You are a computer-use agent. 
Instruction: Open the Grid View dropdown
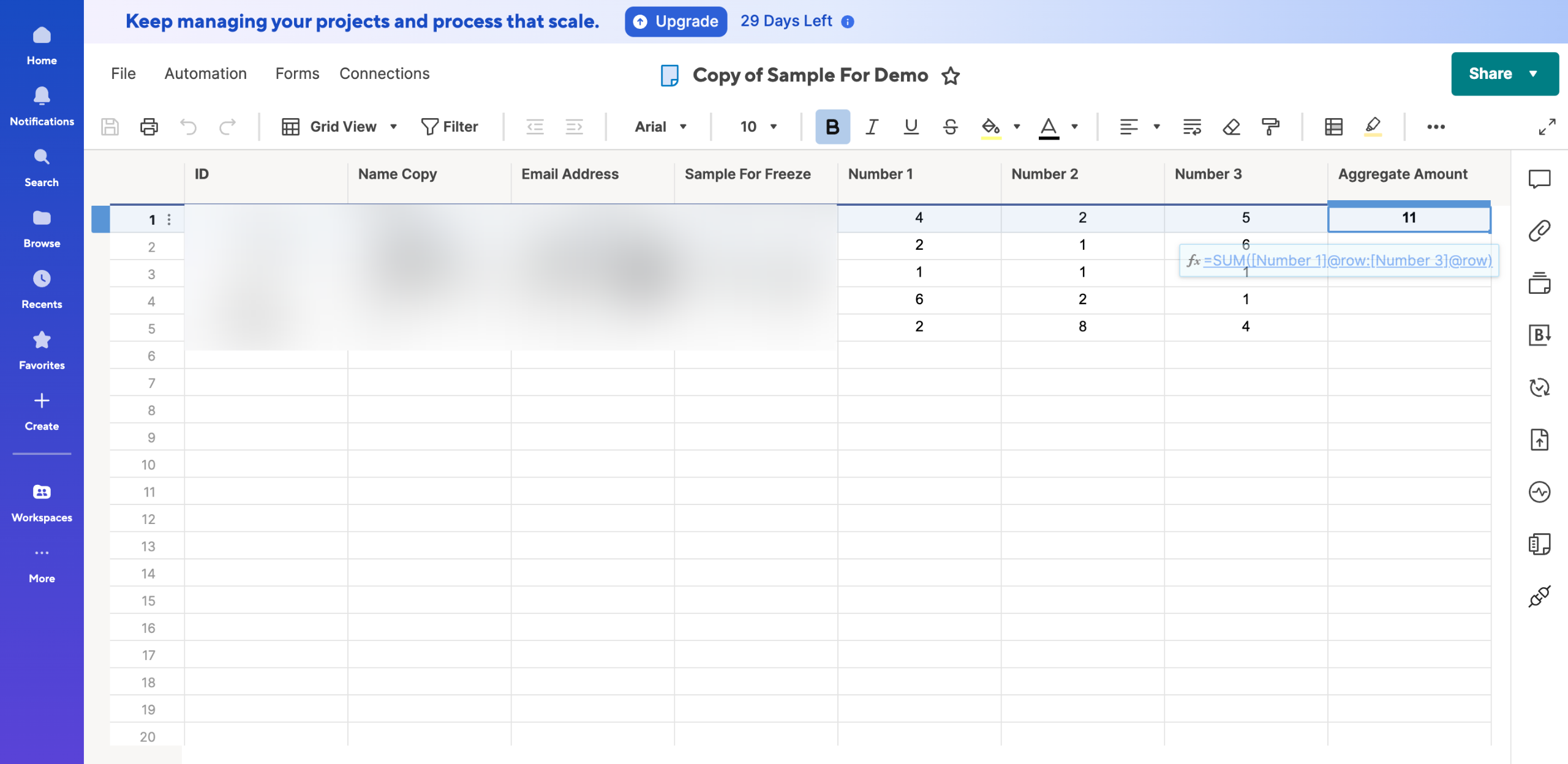tap(339, 127)
